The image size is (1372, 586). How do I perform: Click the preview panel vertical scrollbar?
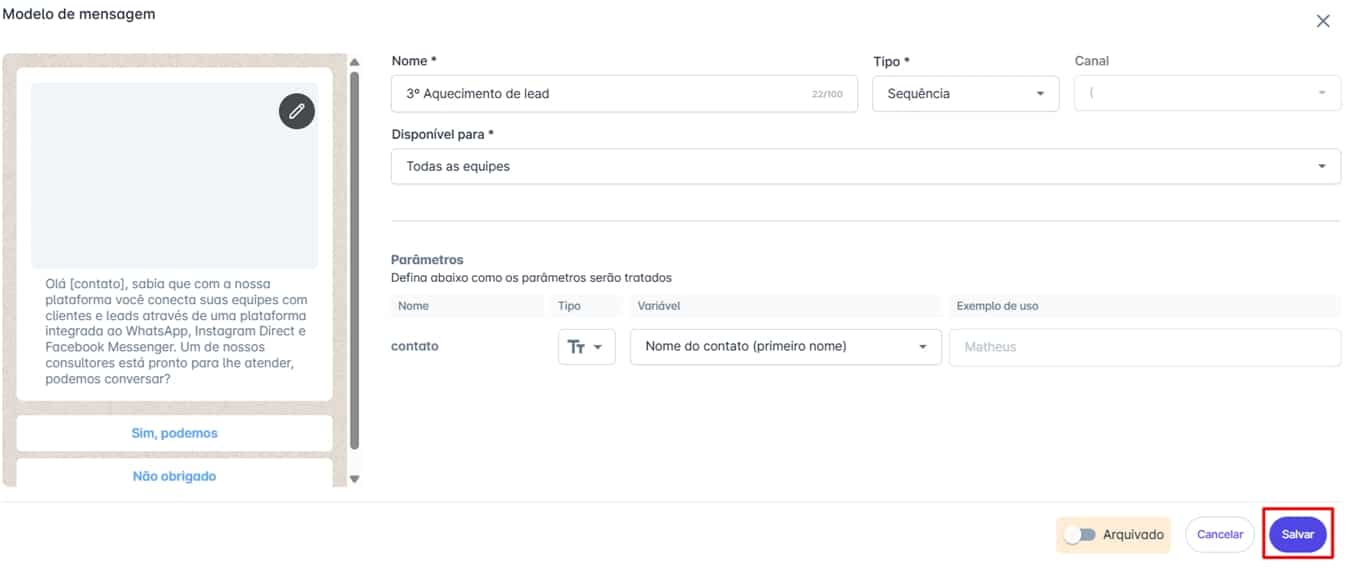354,260
